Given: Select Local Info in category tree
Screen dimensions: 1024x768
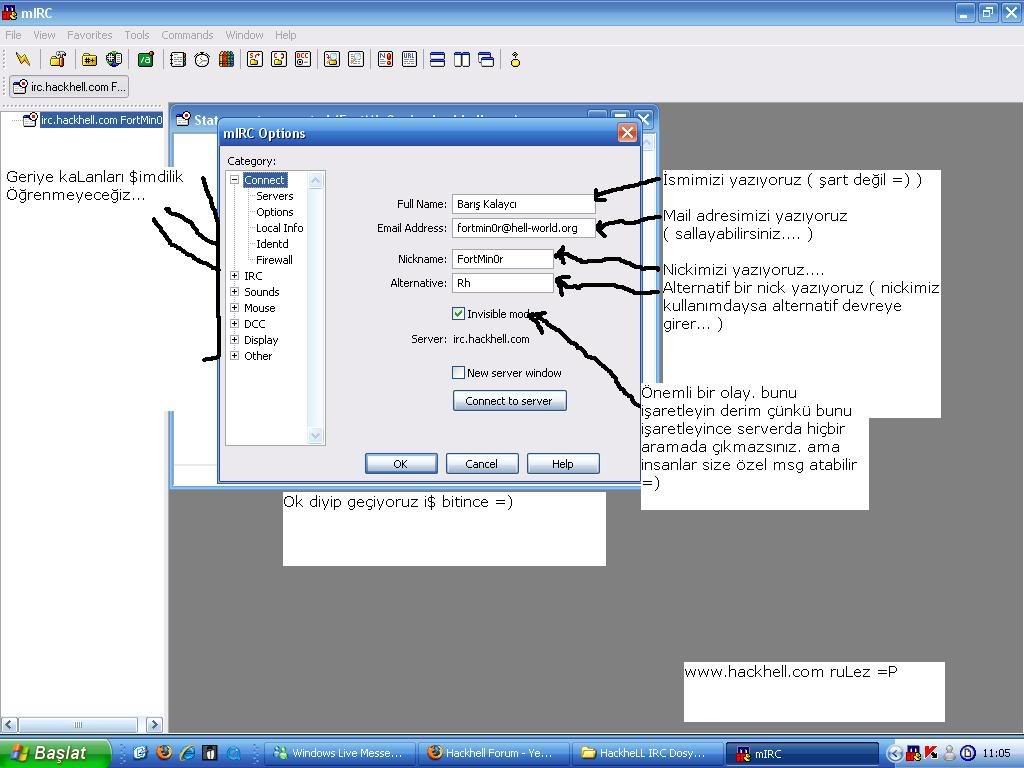Looking at the screenshot, I should [280, 228].
